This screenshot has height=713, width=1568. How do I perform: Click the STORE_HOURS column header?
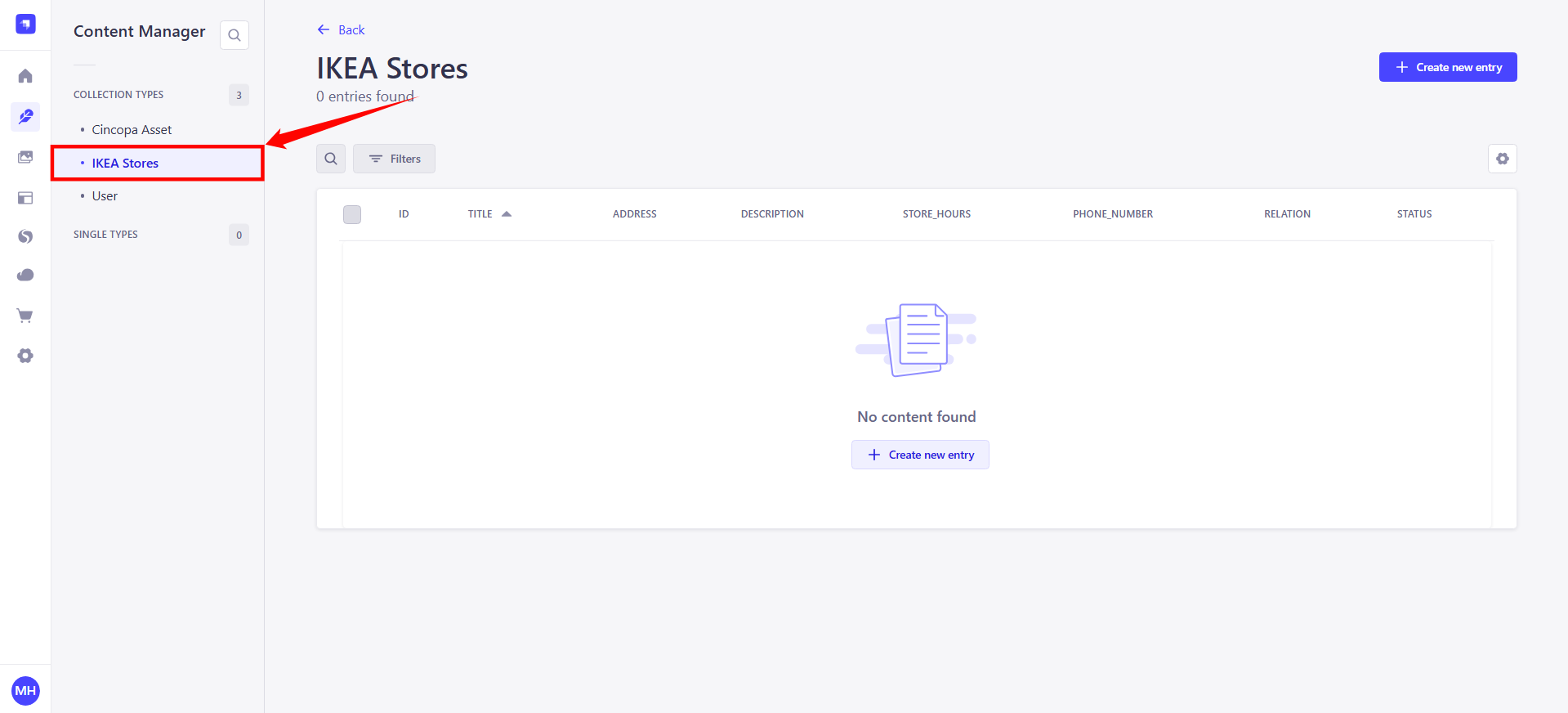[x=936, y=214]
